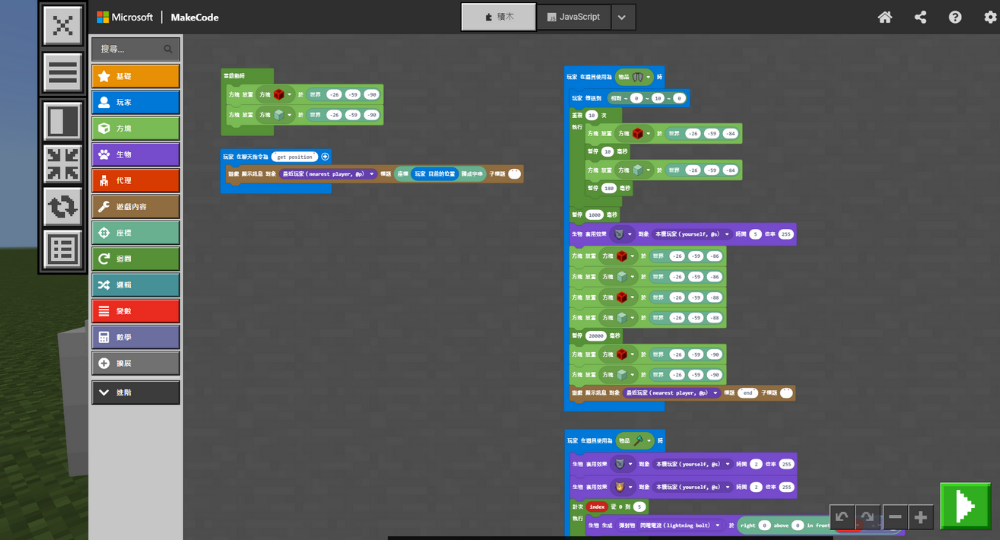
Task: Click the plus icon on get position command
Action: coord(325,156)
